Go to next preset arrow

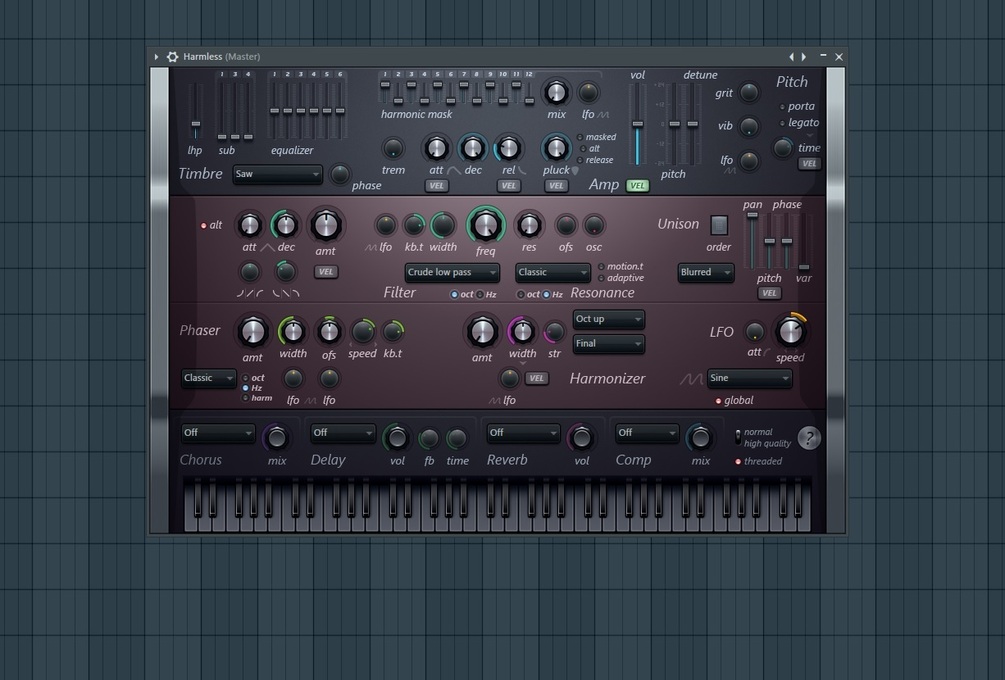click(x=804, y=56)
